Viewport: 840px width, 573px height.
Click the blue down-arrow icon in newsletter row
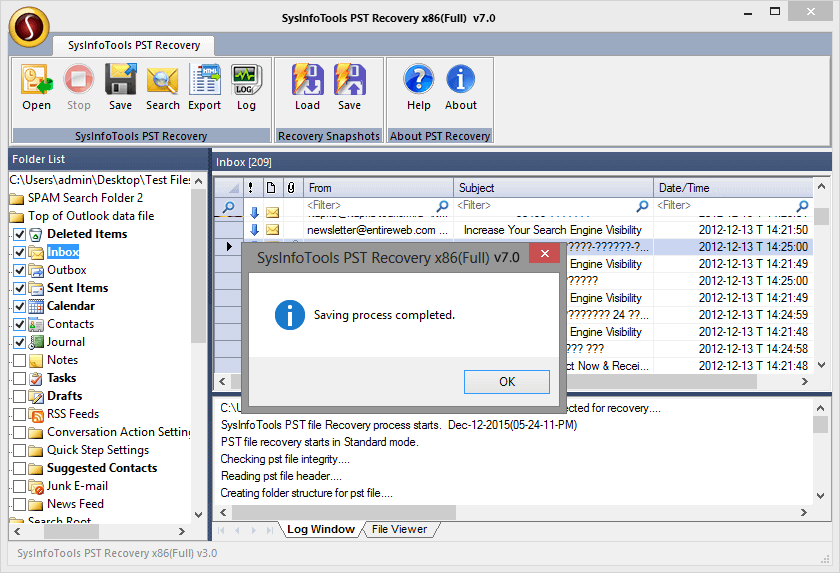tap(254, 230)
